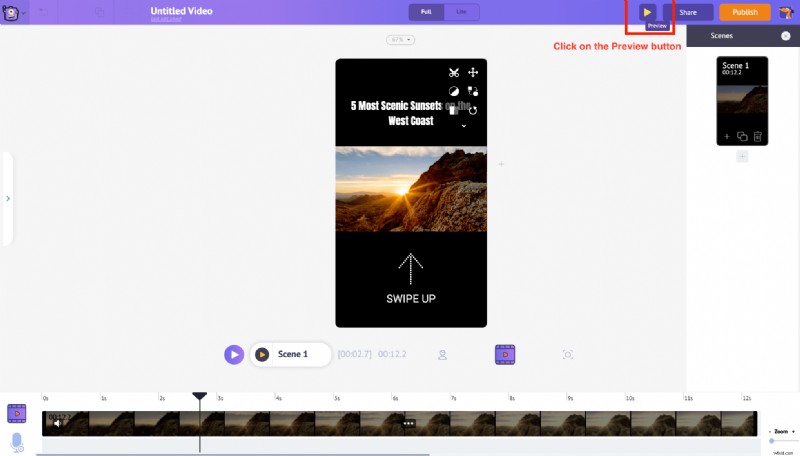800x456 pixels.
Task: Click the 10s mark on timeline ruler
Action: pyautogui.click(x=630, y=398)
